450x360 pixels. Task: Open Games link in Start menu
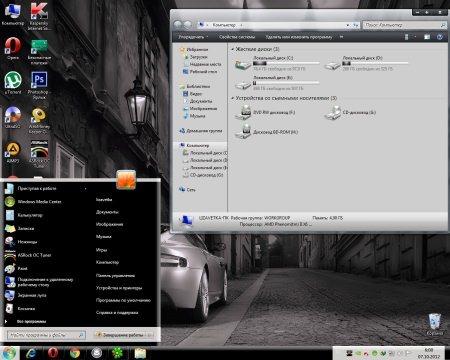[x=101, y=250]
